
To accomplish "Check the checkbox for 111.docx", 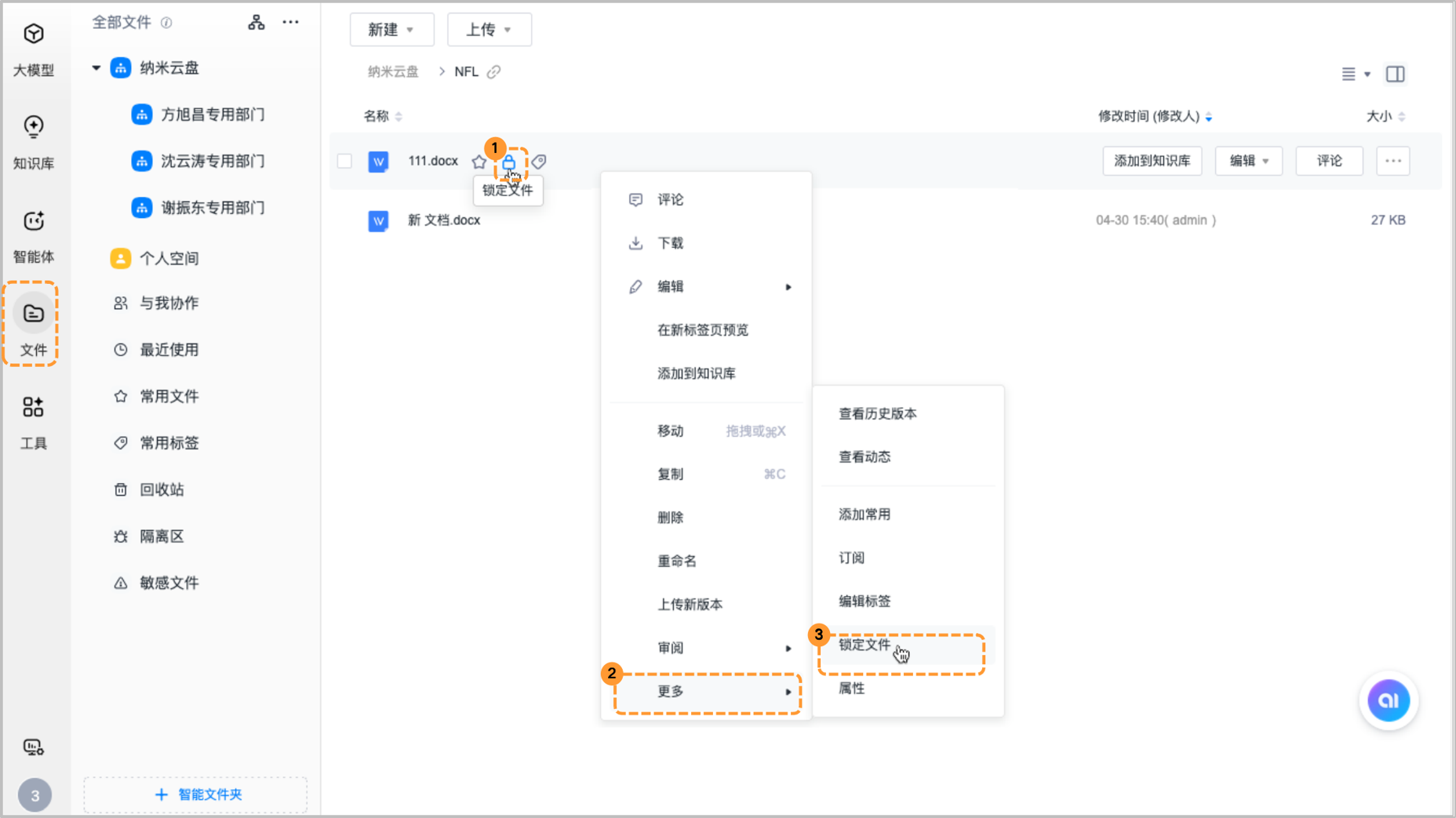I will [x=345, y=161].
